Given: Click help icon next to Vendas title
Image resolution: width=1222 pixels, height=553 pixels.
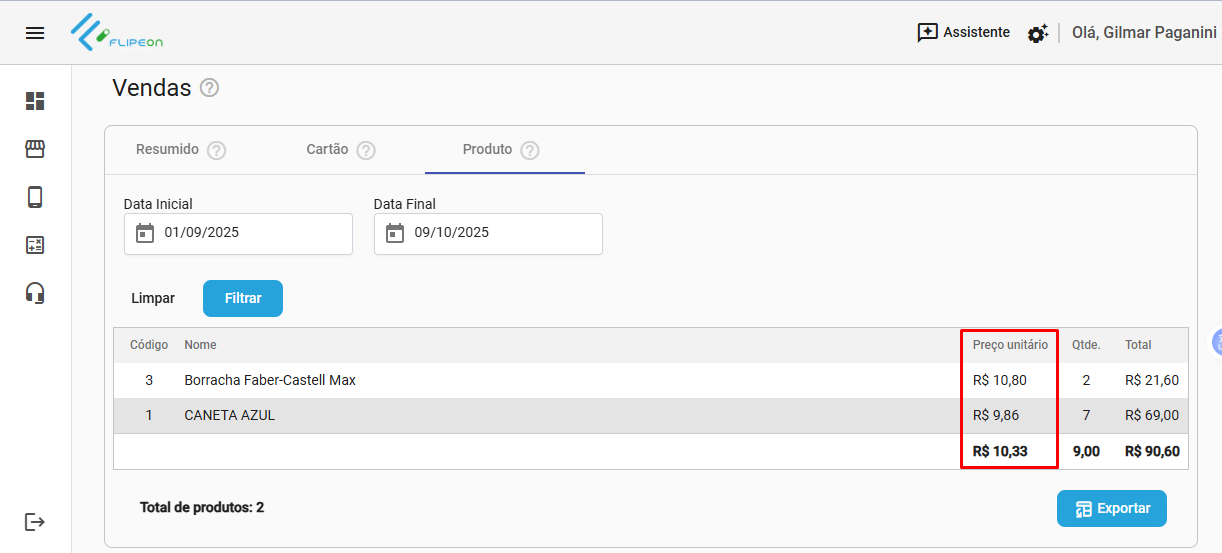Looking at the screenshot, I should [x=209, y=88].
